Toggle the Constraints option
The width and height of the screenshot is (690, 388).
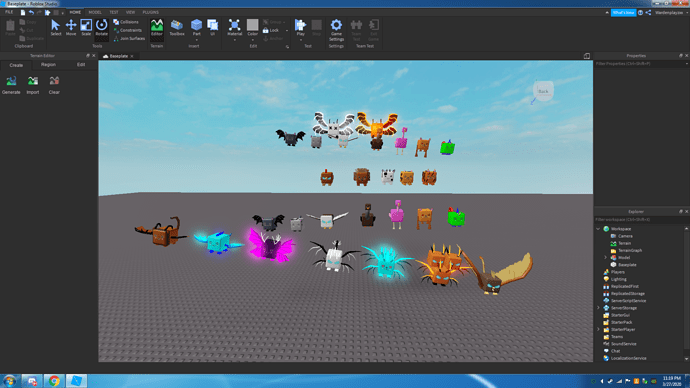click(x=128, y=30)
